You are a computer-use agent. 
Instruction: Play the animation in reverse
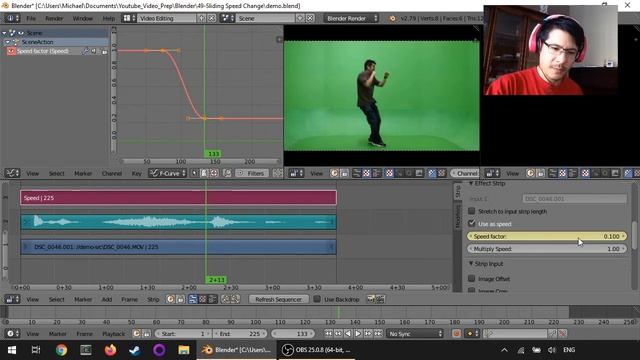[348, 334]
